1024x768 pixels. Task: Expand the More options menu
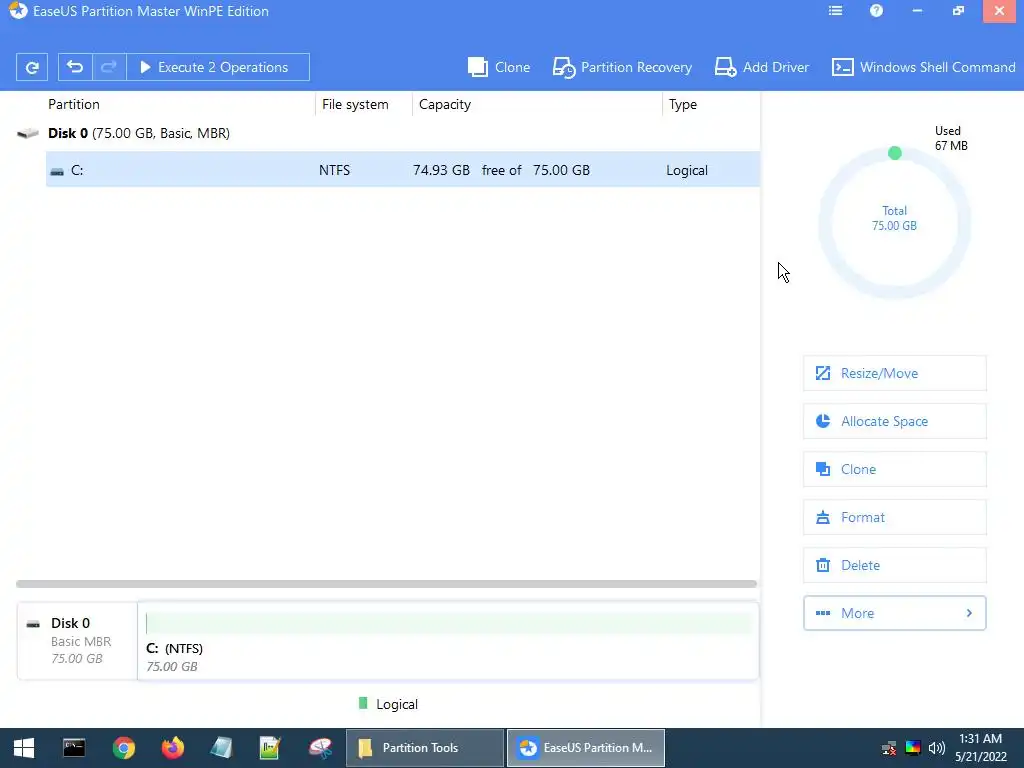coord(895,613)
